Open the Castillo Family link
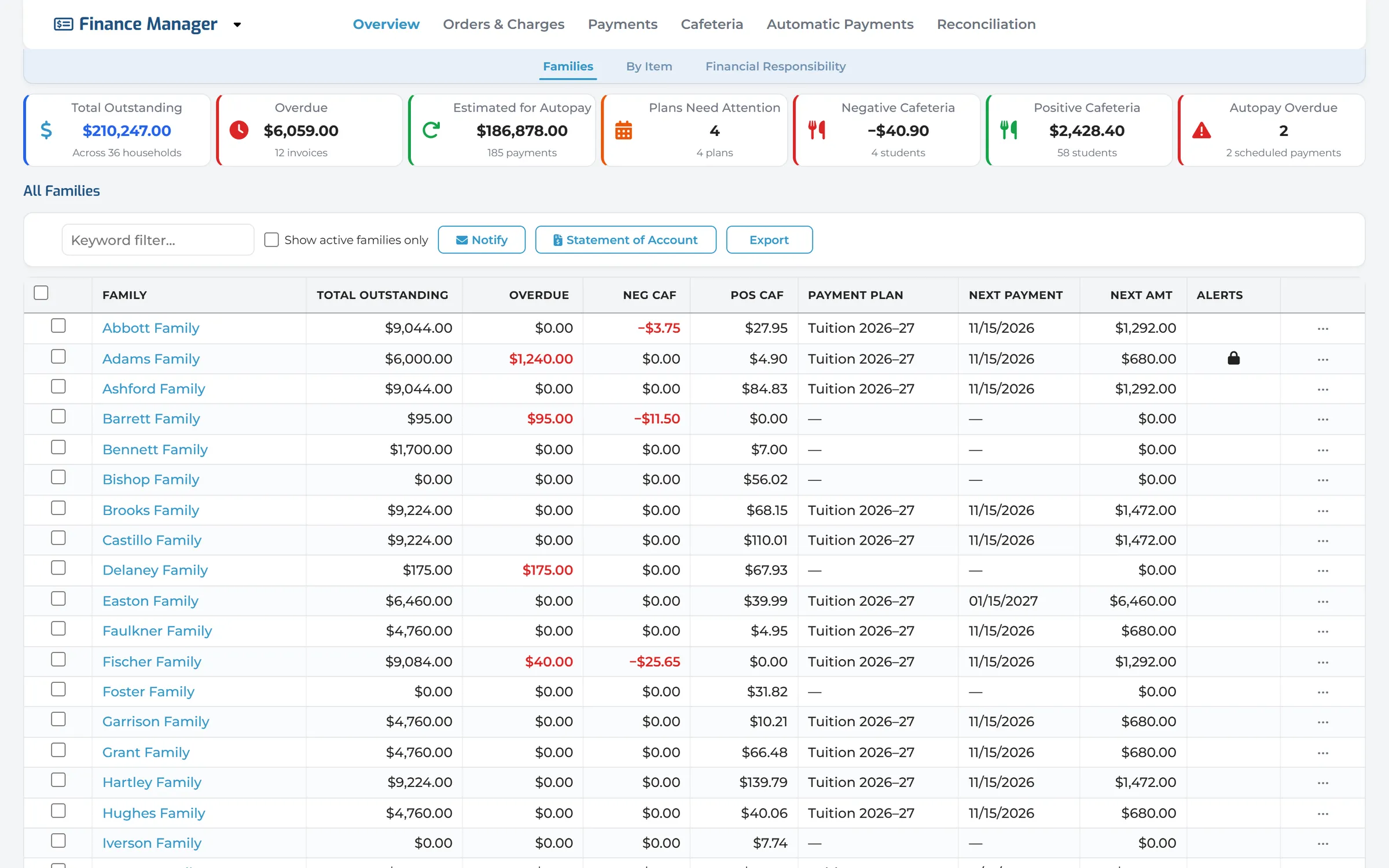The image size is (1389, 868). click(152, 540)
